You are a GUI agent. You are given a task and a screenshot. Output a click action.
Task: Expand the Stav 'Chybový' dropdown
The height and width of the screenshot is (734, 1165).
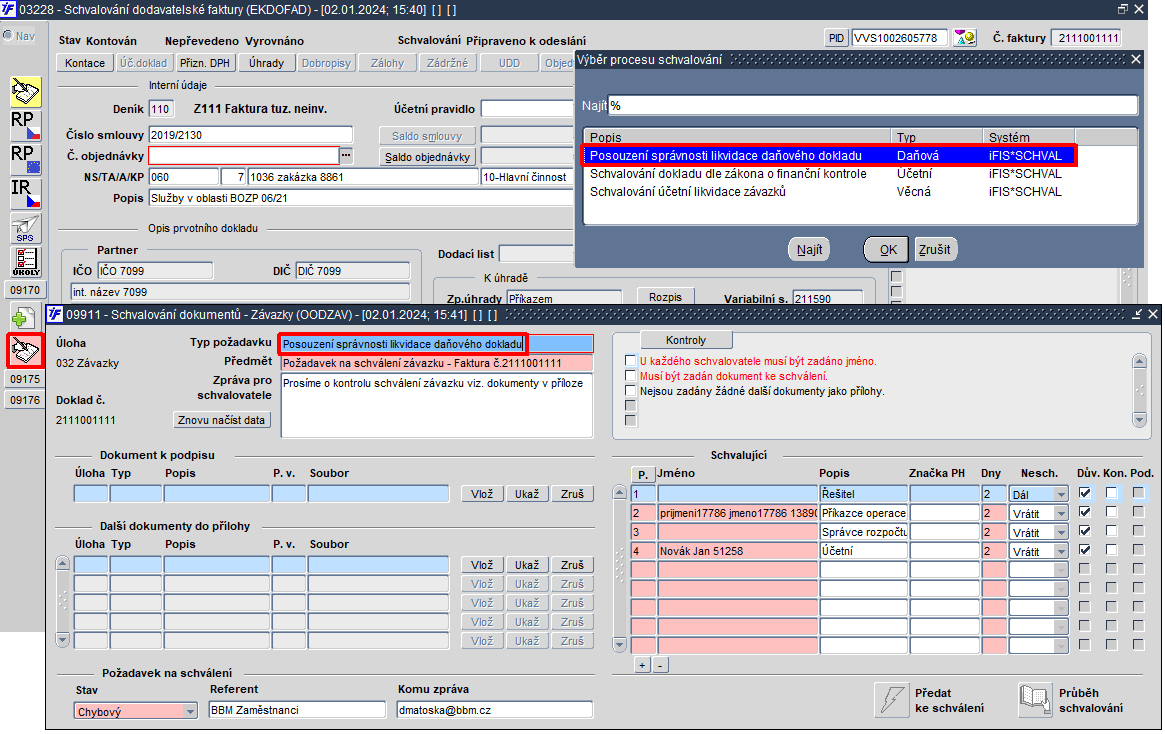(190, 712)
